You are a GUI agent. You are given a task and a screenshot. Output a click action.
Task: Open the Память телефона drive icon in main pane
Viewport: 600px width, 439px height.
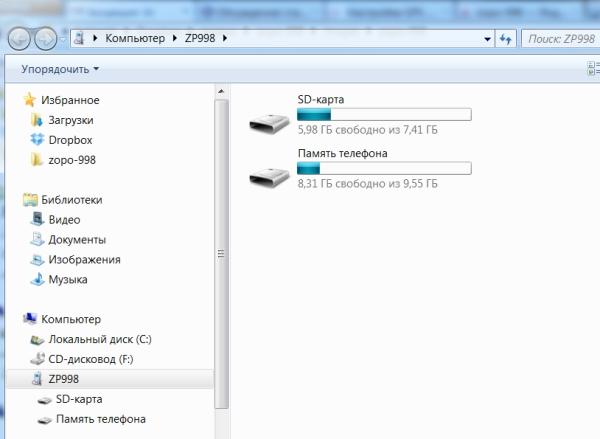point(269,177)
